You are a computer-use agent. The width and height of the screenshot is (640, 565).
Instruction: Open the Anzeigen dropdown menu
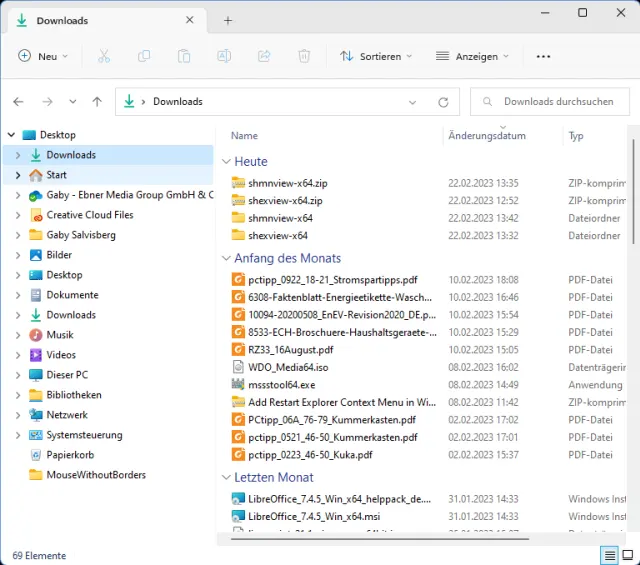472,57
